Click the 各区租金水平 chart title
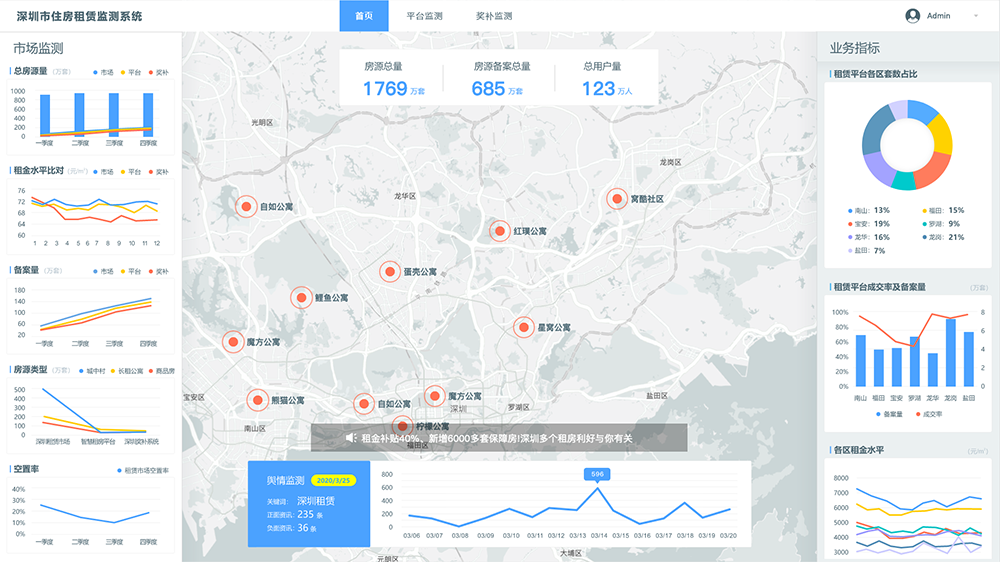The width and height of the screenshot is (1000, 562). [858, 450]
